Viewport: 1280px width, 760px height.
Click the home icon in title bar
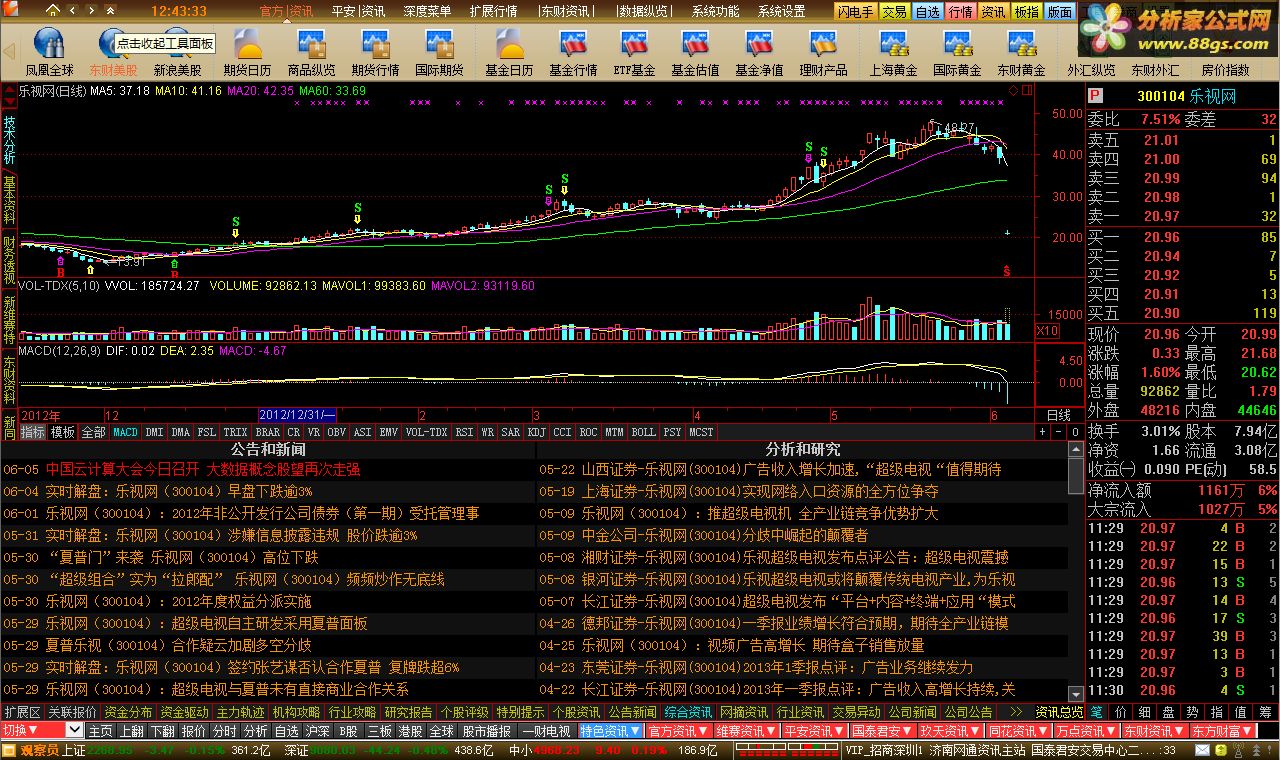coord(53,11)
